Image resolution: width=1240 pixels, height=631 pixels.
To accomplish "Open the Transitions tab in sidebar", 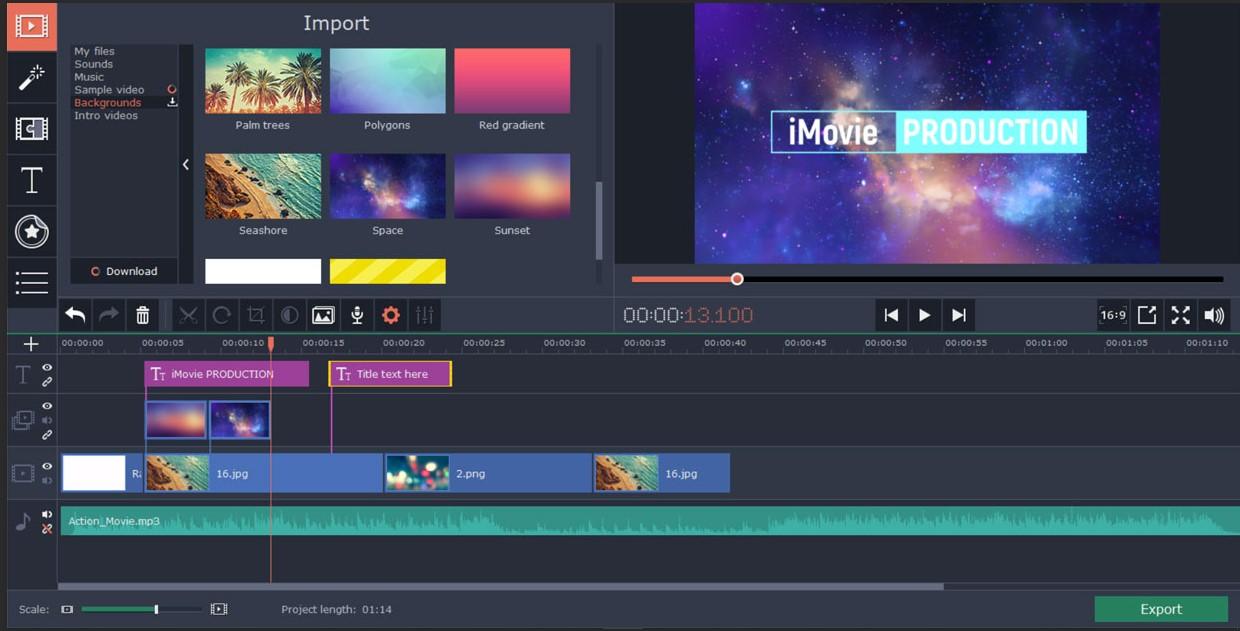I will point(31,128).
